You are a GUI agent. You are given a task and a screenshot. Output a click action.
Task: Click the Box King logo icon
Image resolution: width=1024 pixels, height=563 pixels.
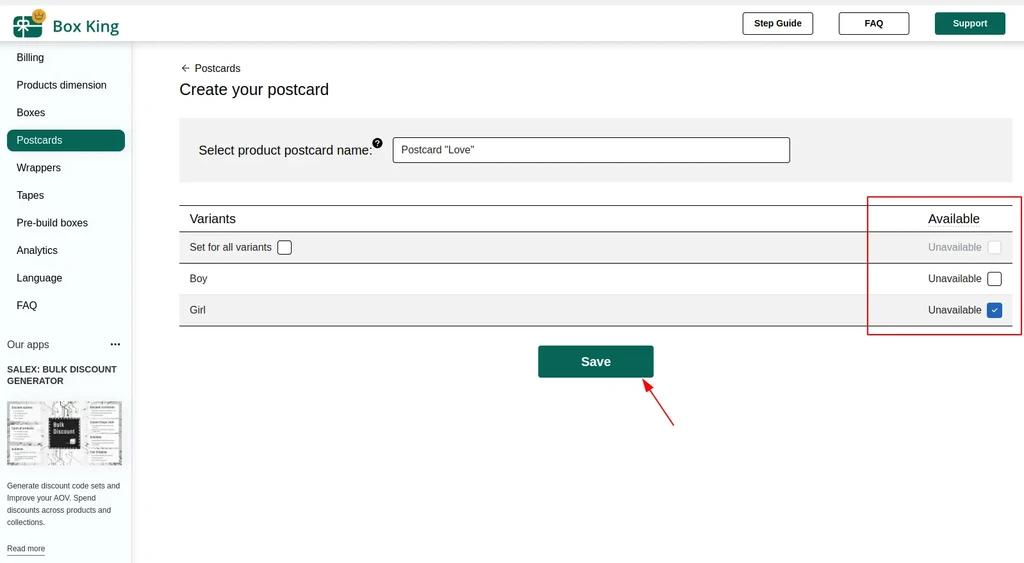tap(29, 24)
